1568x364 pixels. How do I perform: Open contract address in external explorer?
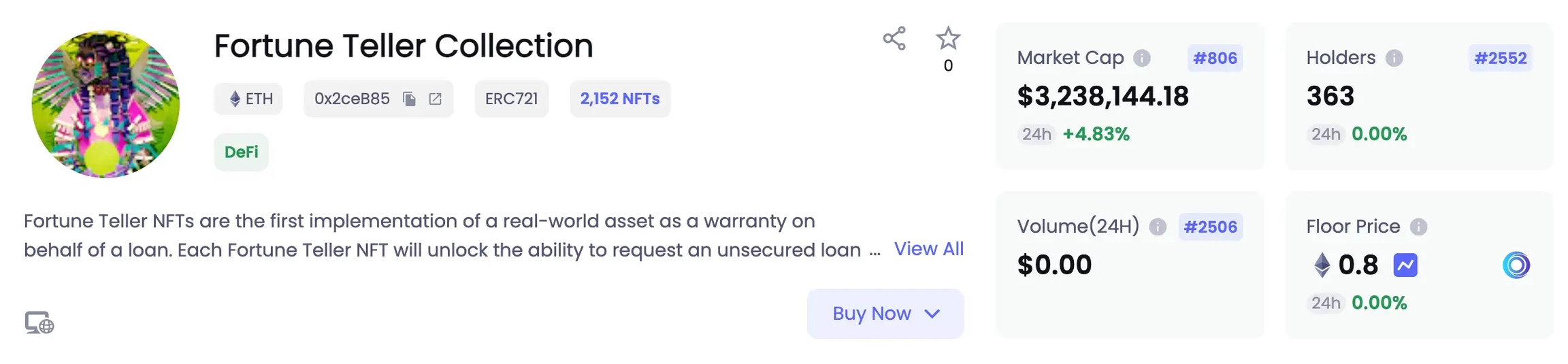point(436,99)
